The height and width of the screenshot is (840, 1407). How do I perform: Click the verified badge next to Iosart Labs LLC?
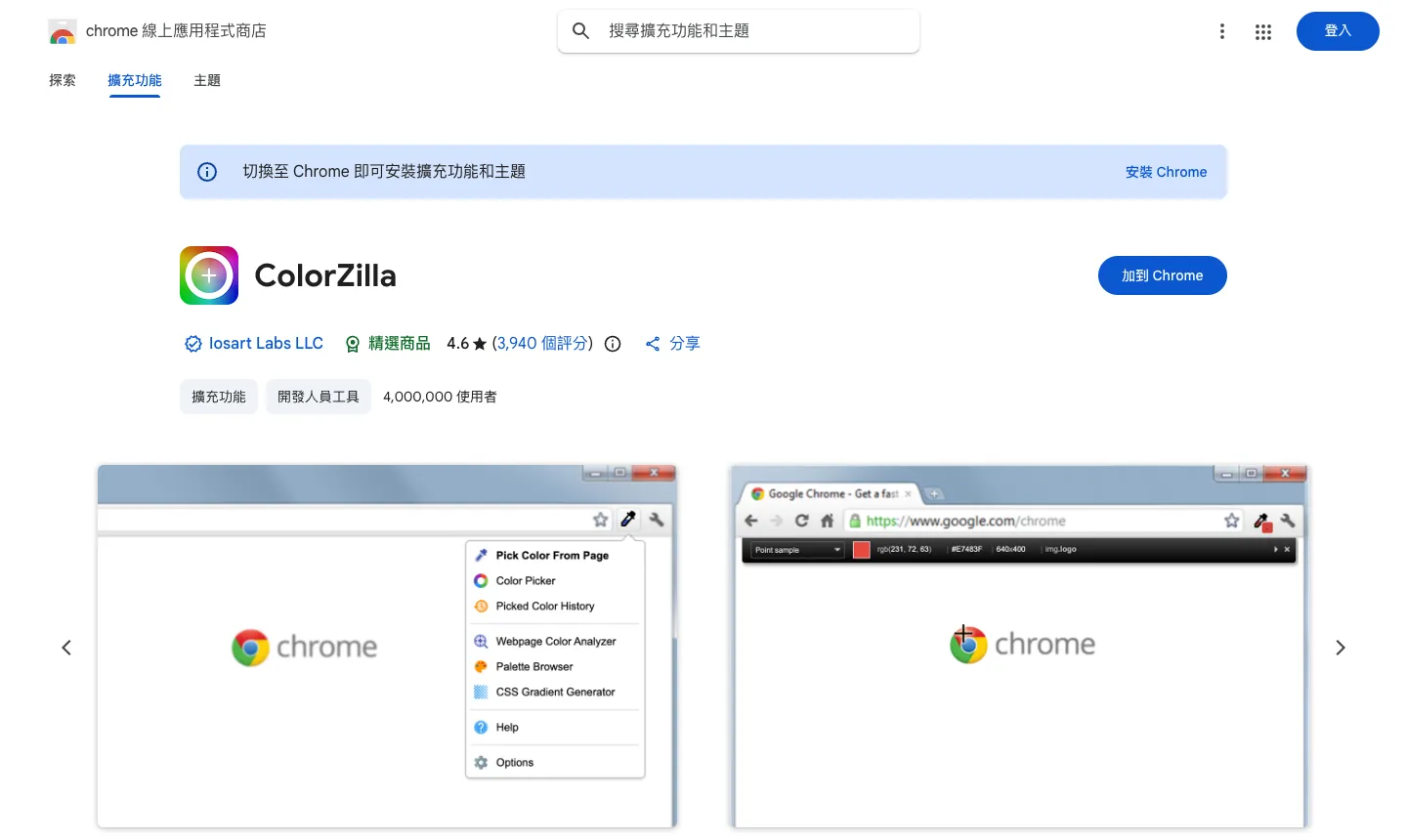(193, 344)
